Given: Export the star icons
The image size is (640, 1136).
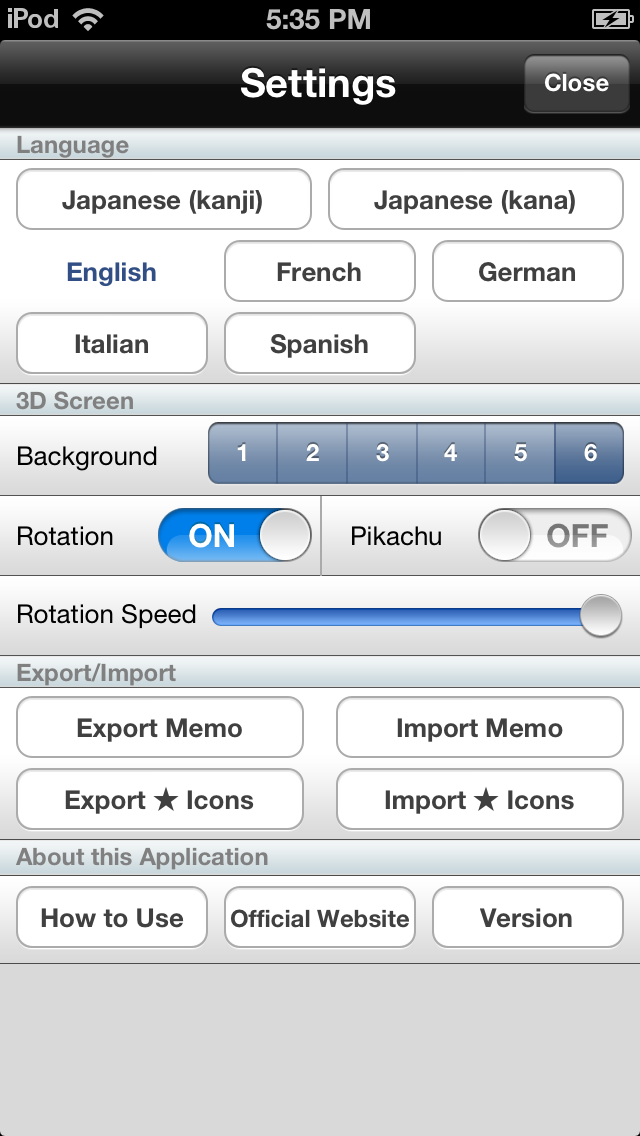Looking at the screenshot, I should 159,800.
